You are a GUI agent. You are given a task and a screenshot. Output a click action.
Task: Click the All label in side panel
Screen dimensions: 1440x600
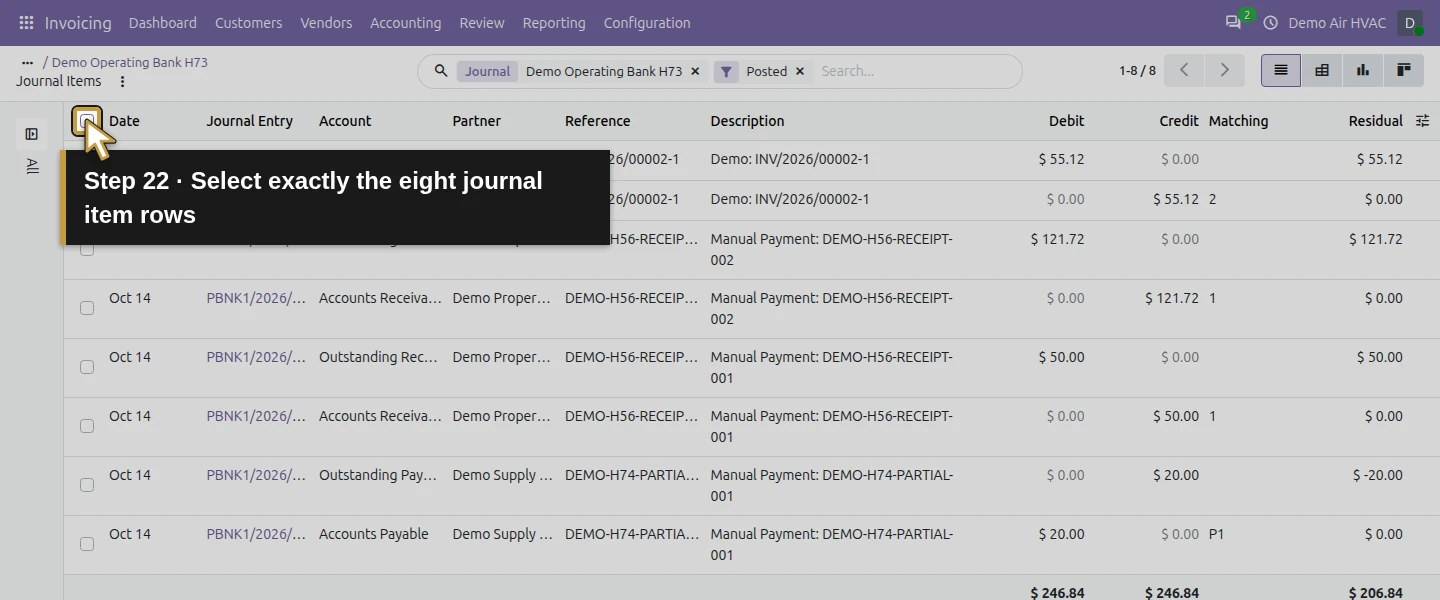(32, 166)
